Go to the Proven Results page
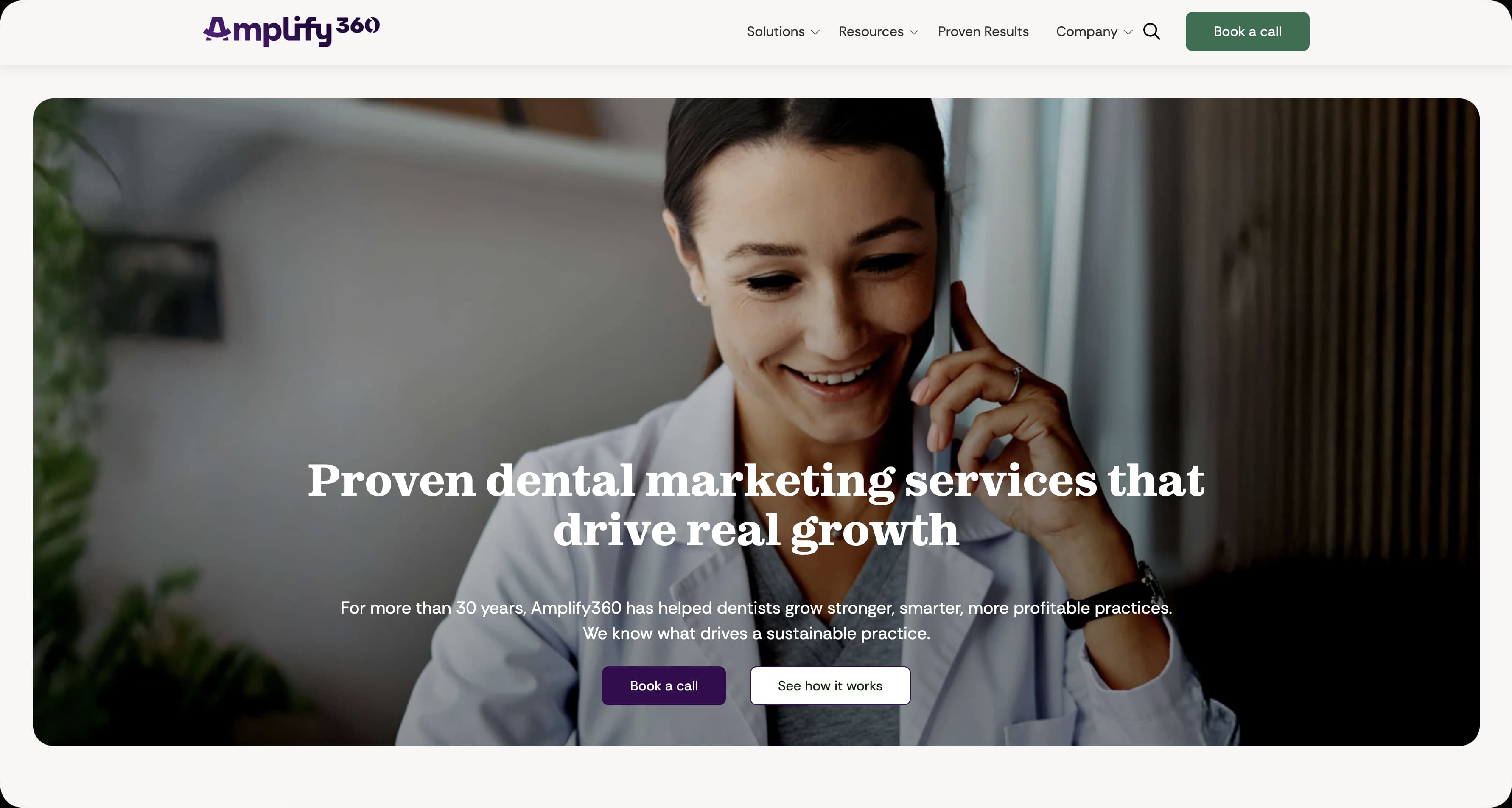 tap(983, 31)
